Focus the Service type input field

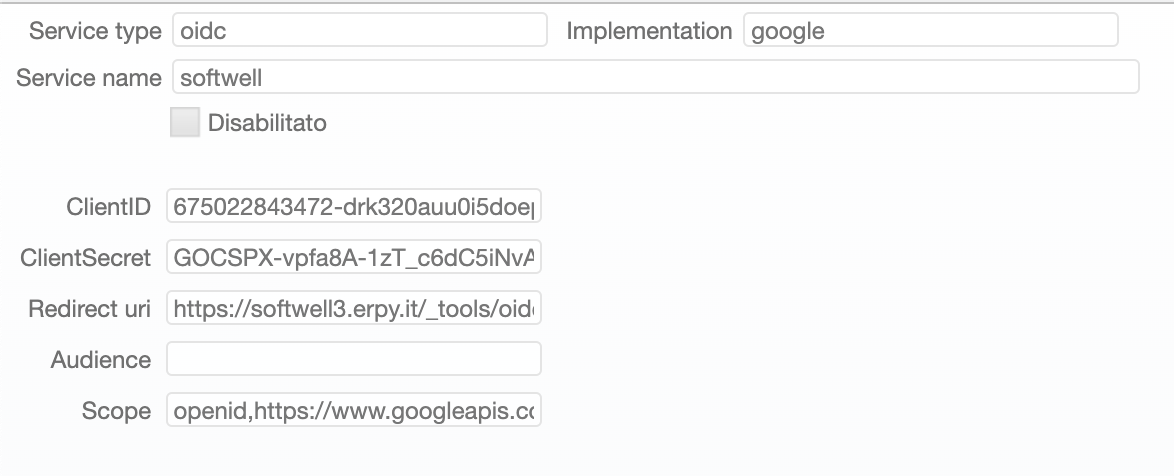coord(360,30)
